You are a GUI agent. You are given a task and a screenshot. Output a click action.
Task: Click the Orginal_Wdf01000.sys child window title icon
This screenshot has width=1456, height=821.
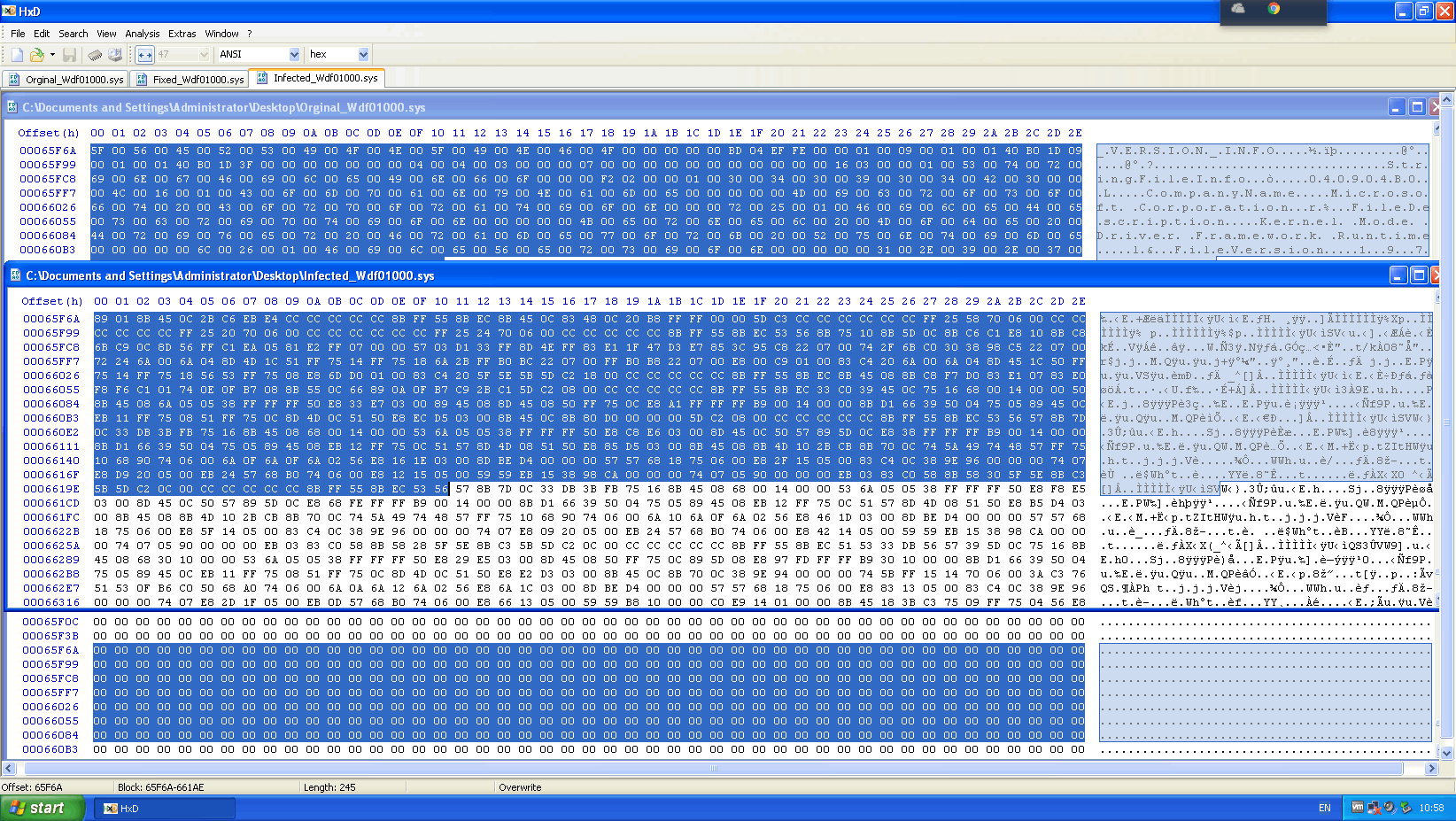click(x=12, y=107)
